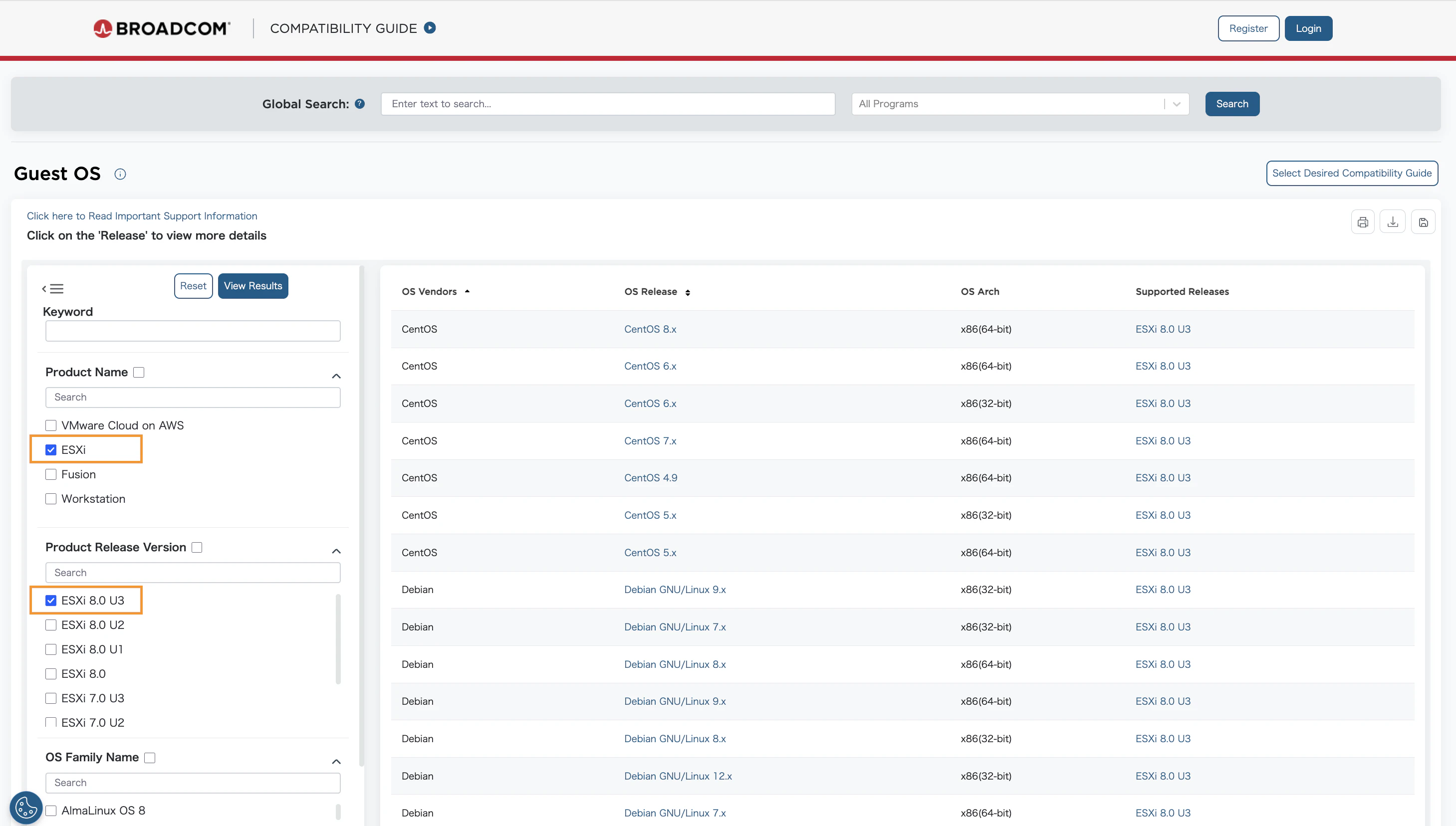Uncheck the ESXi product checkbox
The width and height of the screenshot is (1456, 826).
pyautogui.click(x=51, y=450)
